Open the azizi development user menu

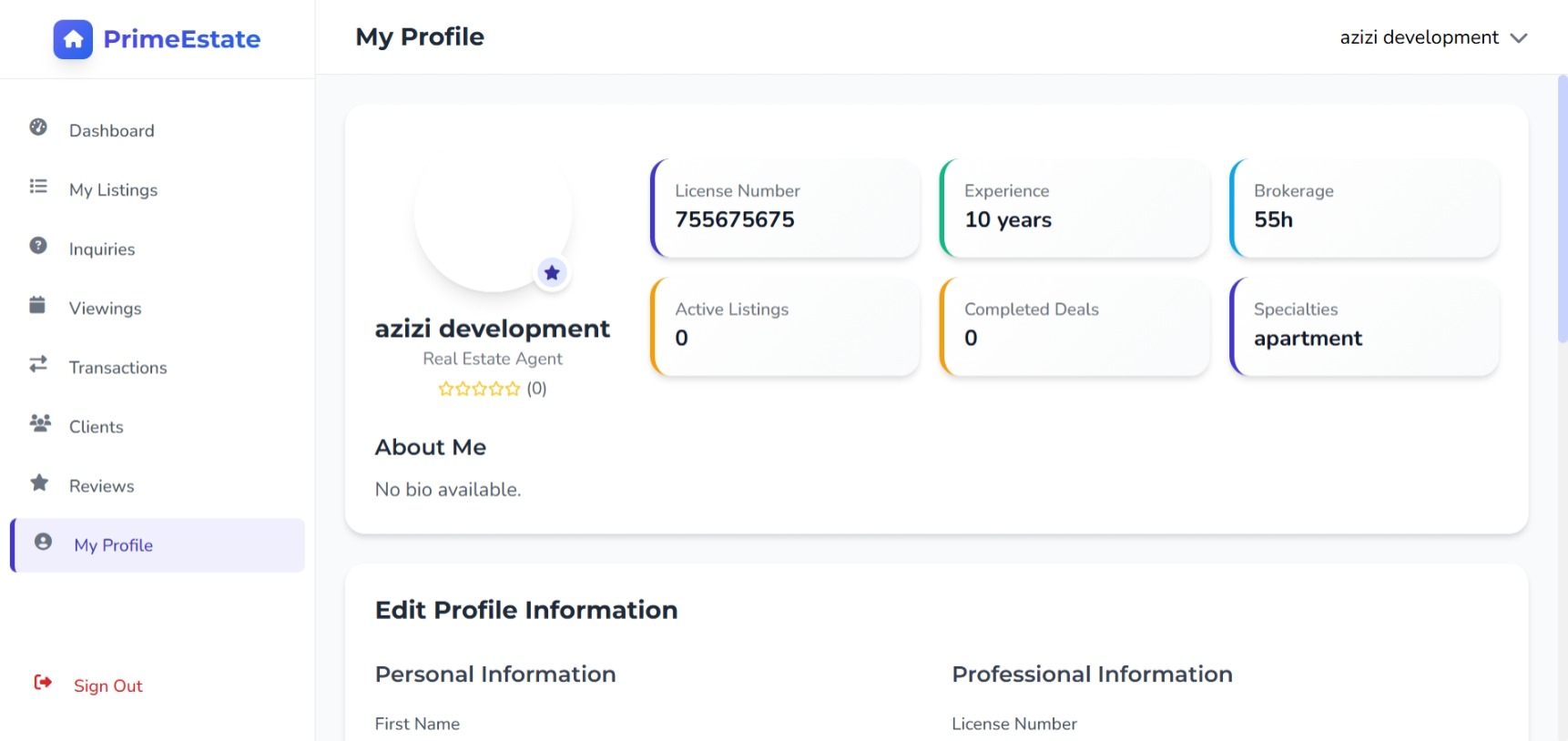(x=1418, y=37)
